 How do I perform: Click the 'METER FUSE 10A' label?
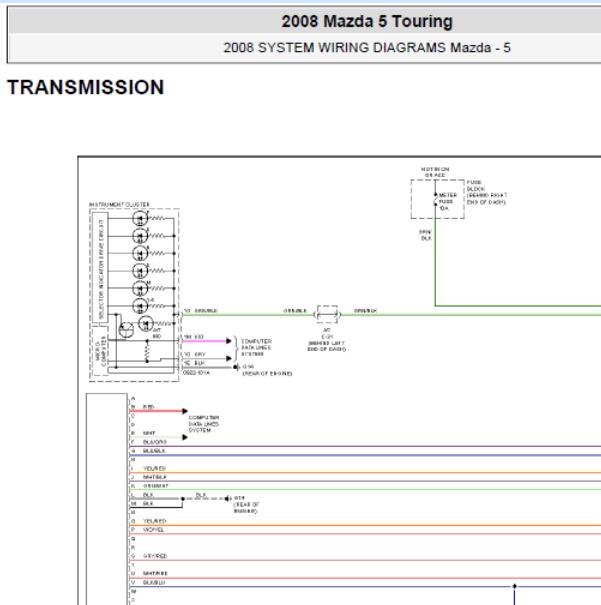pyautogui.click(x=447, y=201)
